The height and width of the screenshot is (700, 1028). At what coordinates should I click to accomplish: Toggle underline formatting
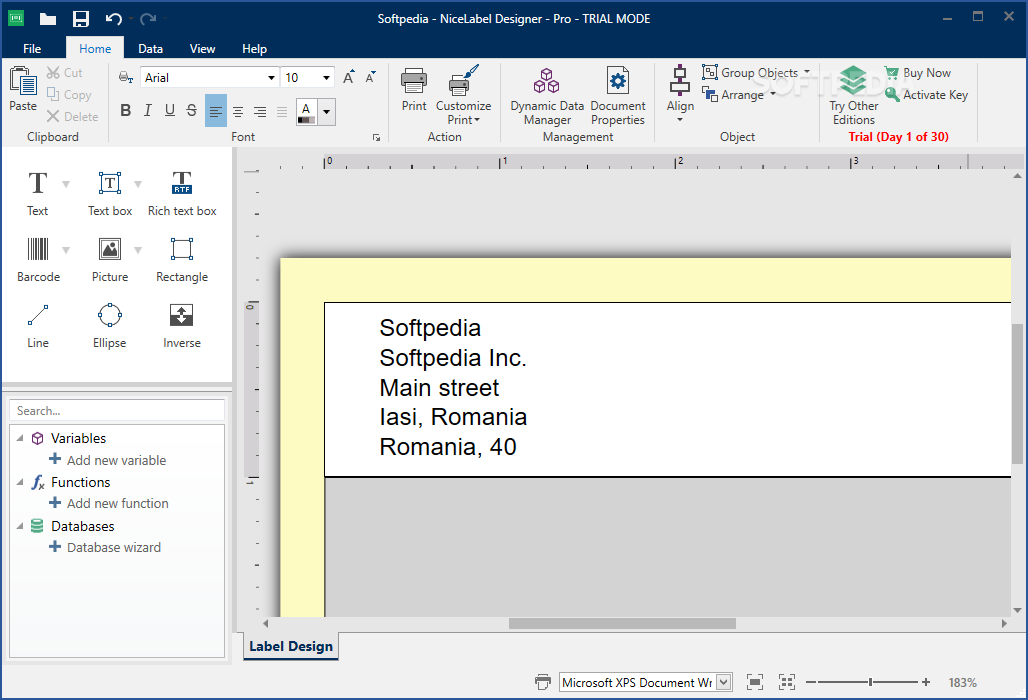click(170, 110)
